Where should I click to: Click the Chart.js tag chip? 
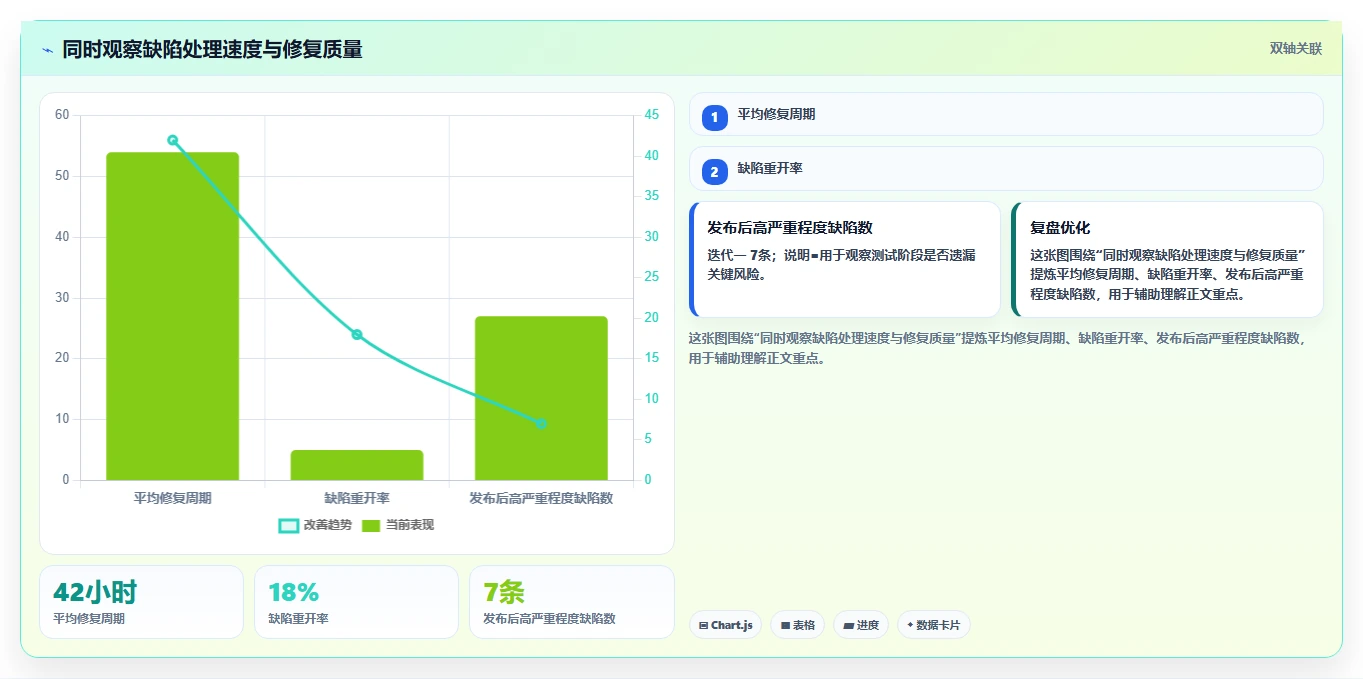(x=725, y=625)
